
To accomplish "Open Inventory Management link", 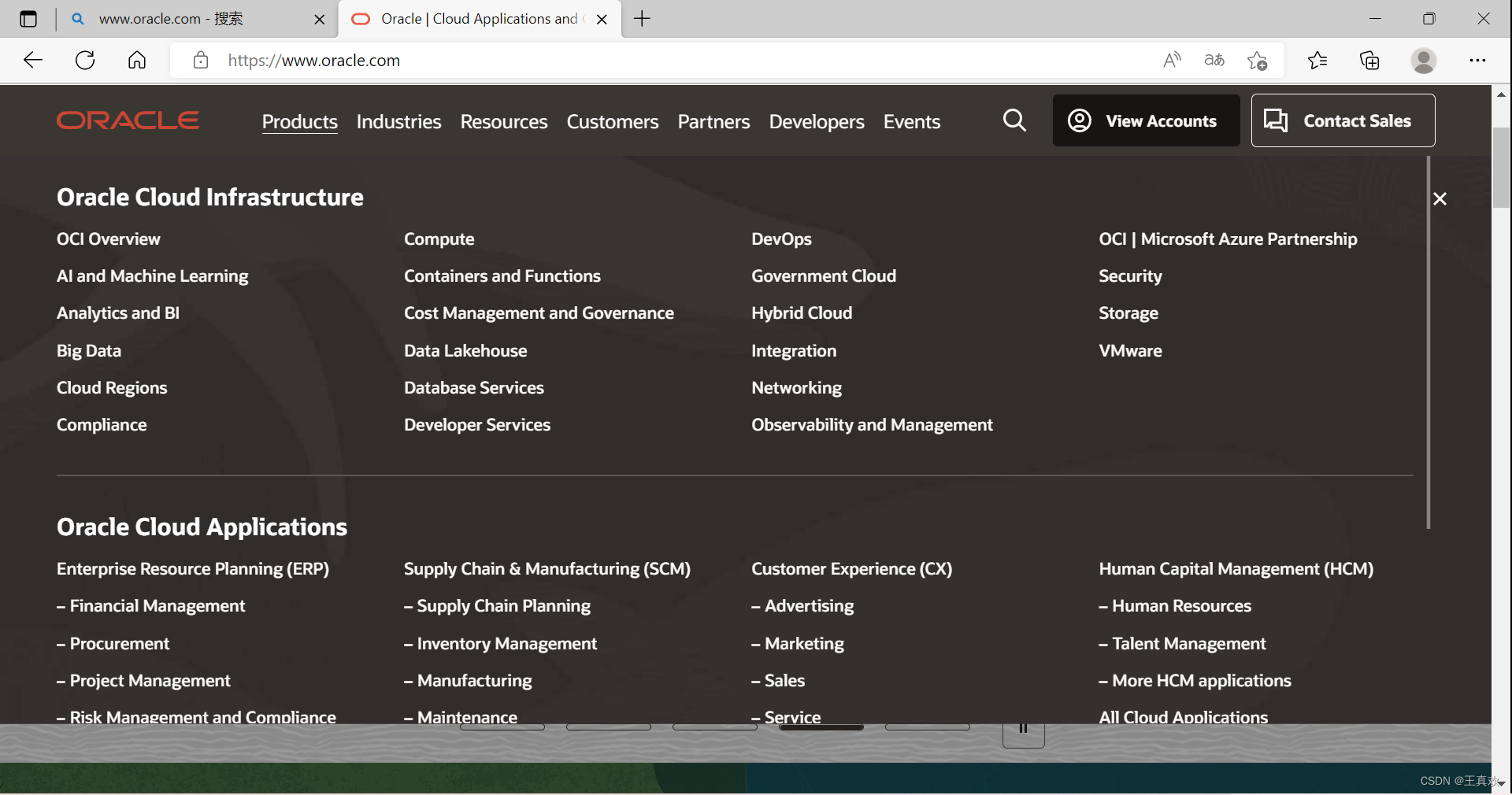I will (x=501, y=644).
